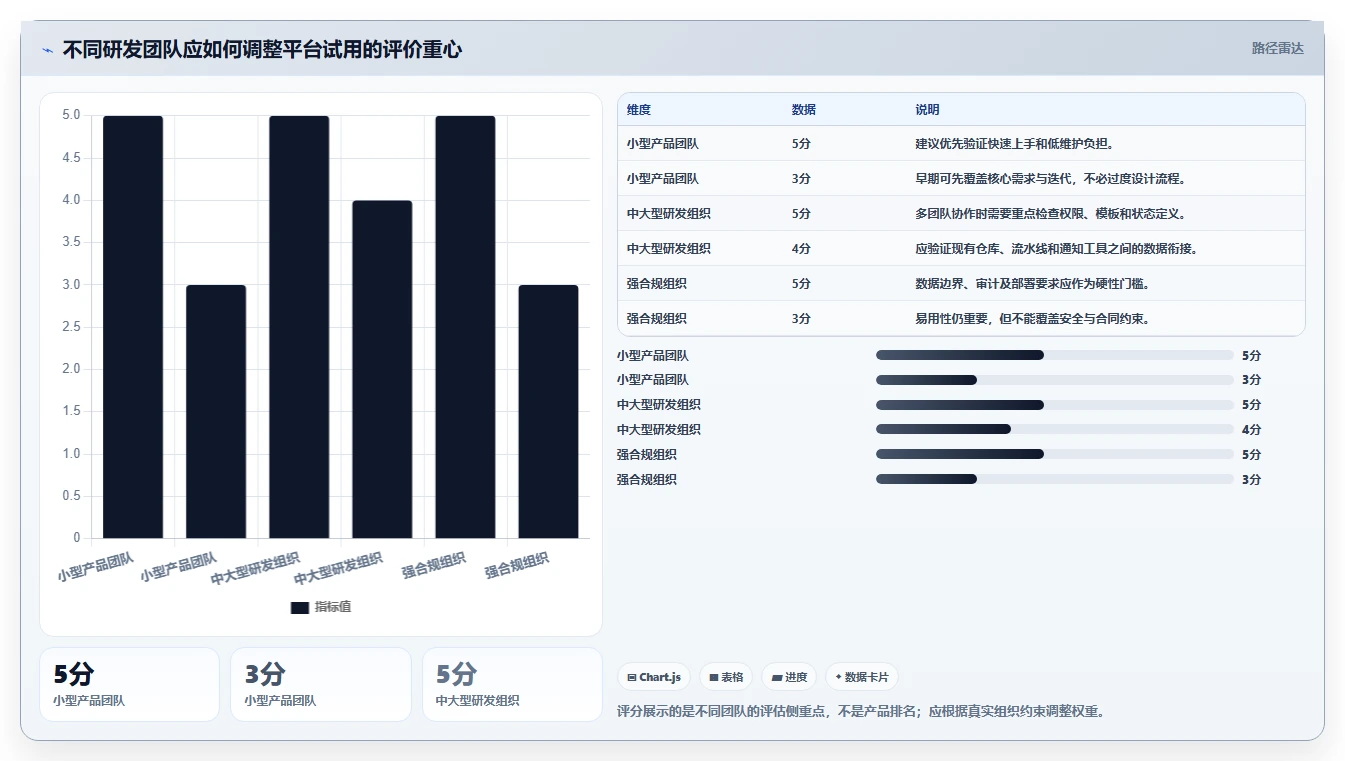The width and height of the screenshot is (1345, 761).
Task: Click the 强合规组织 chart bar with value 5
Action: (x=465, y=327)
